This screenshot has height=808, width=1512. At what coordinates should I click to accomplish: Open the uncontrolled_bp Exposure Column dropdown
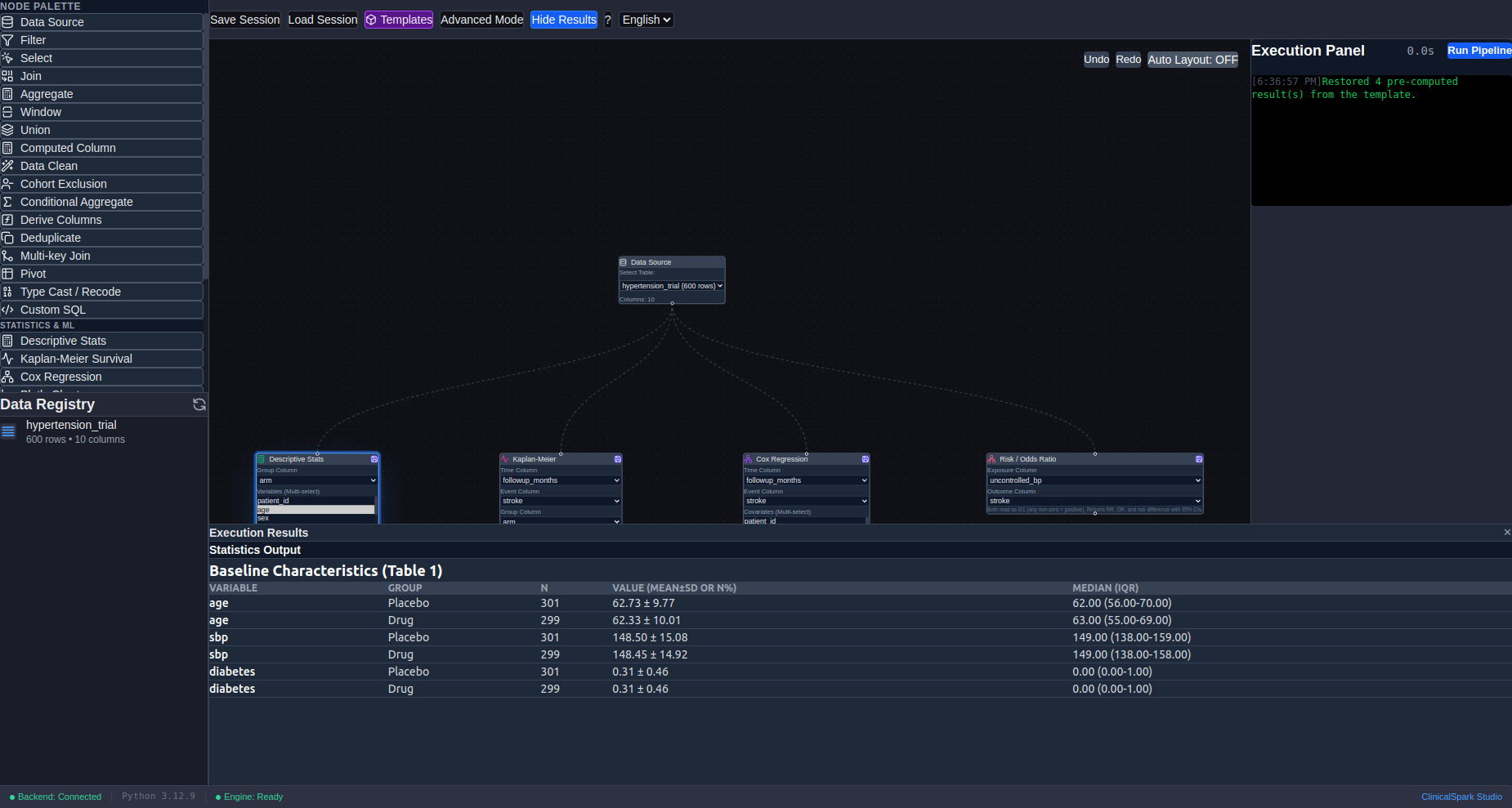tap(1095, 480)
